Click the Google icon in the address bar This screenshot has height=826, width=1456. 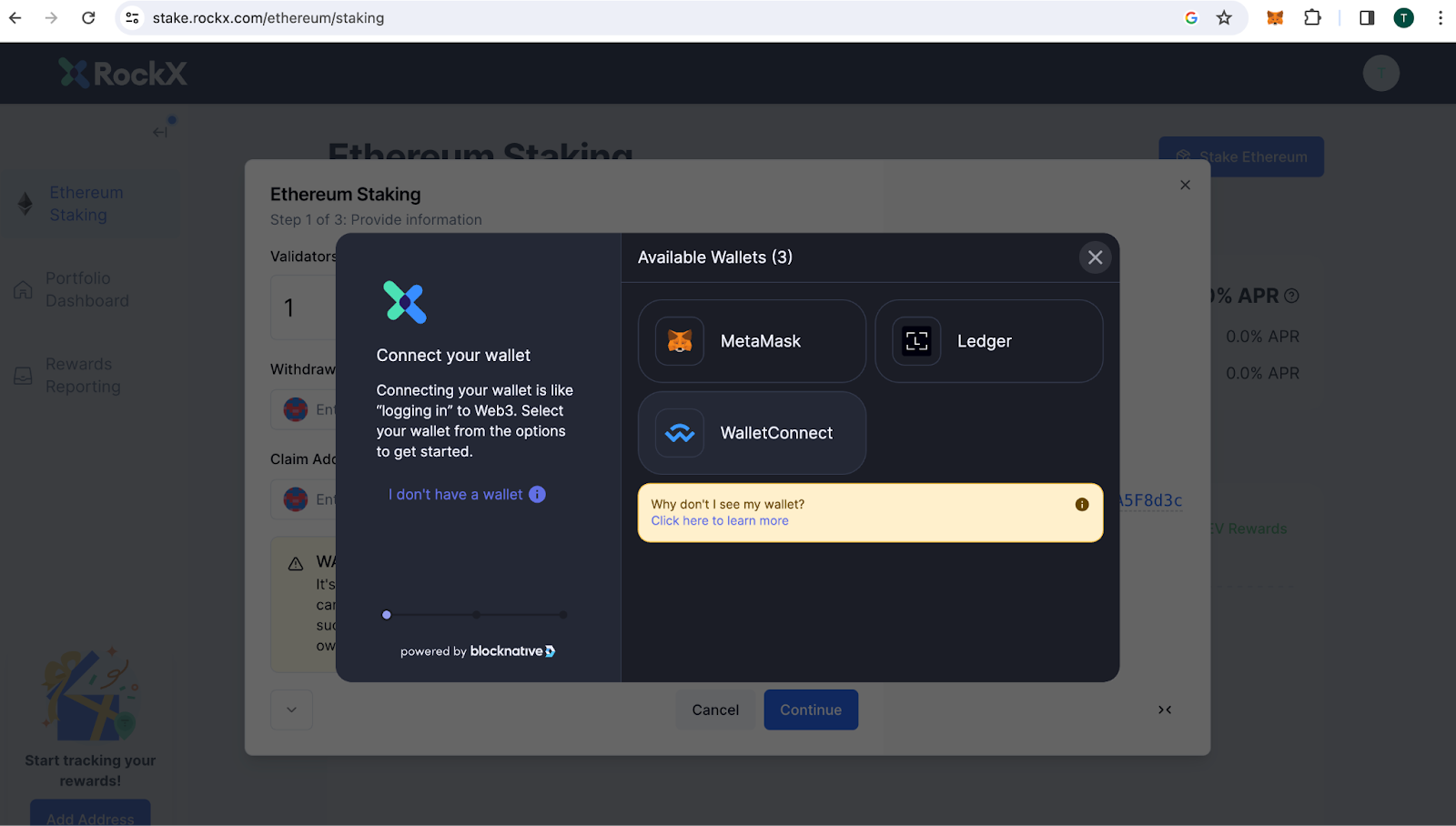[x=1190, y=18]
